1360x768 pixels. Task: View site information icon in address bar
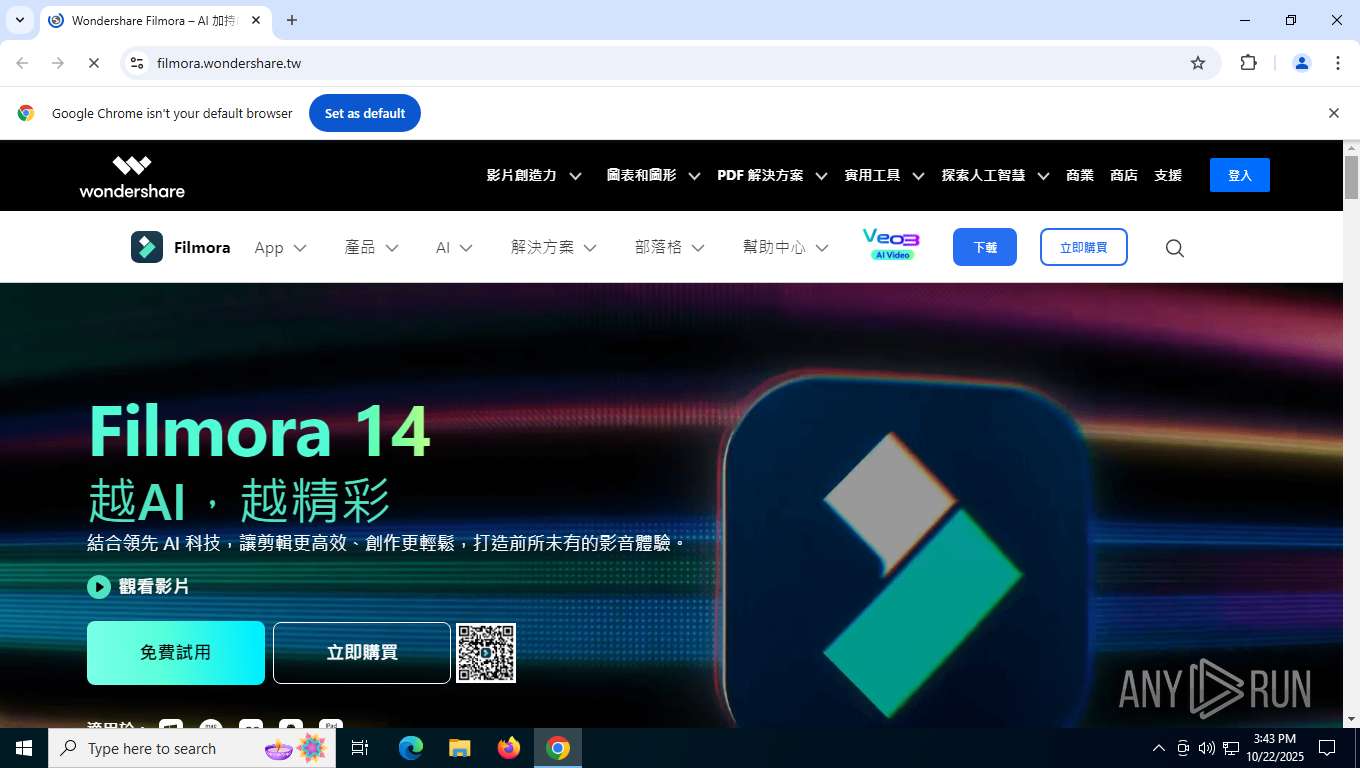tap(138, 63)
